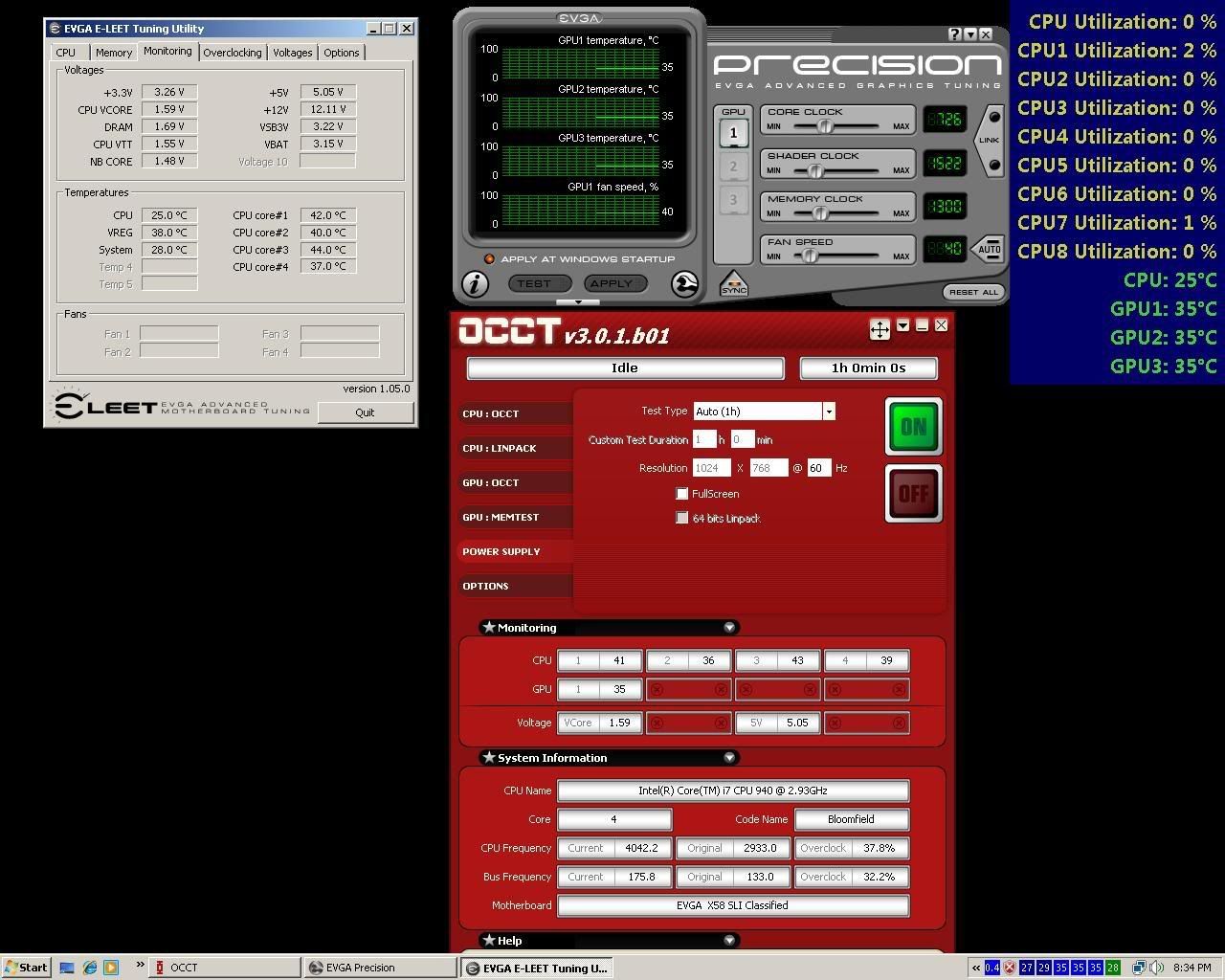Viewport: 1225px width, 980px height.
Task: Switch to the Memory tab in E-LEET
Action: point(114,53)
